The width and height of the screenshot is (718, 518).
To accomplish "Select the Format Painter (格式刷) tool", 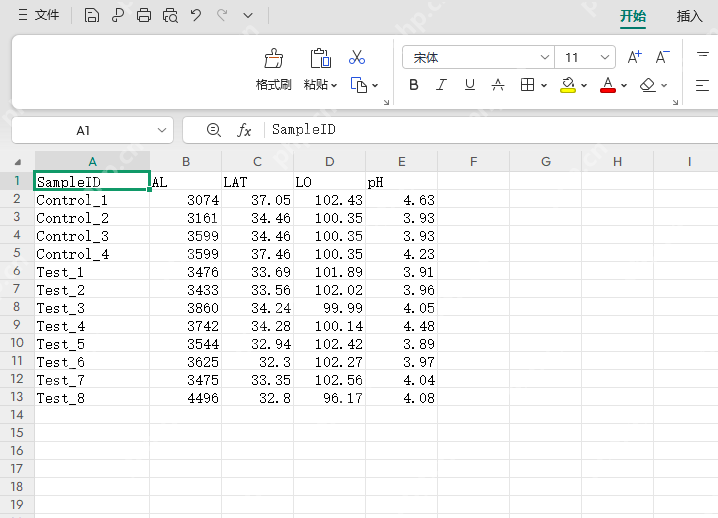I will (273, 68).
